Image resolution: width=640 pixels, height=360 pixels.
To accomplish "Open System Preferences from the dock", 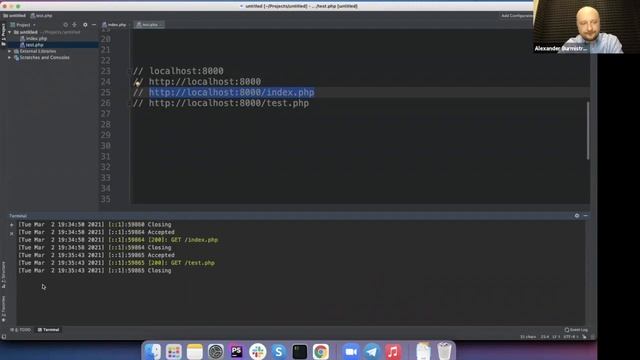I will point(216,351).
